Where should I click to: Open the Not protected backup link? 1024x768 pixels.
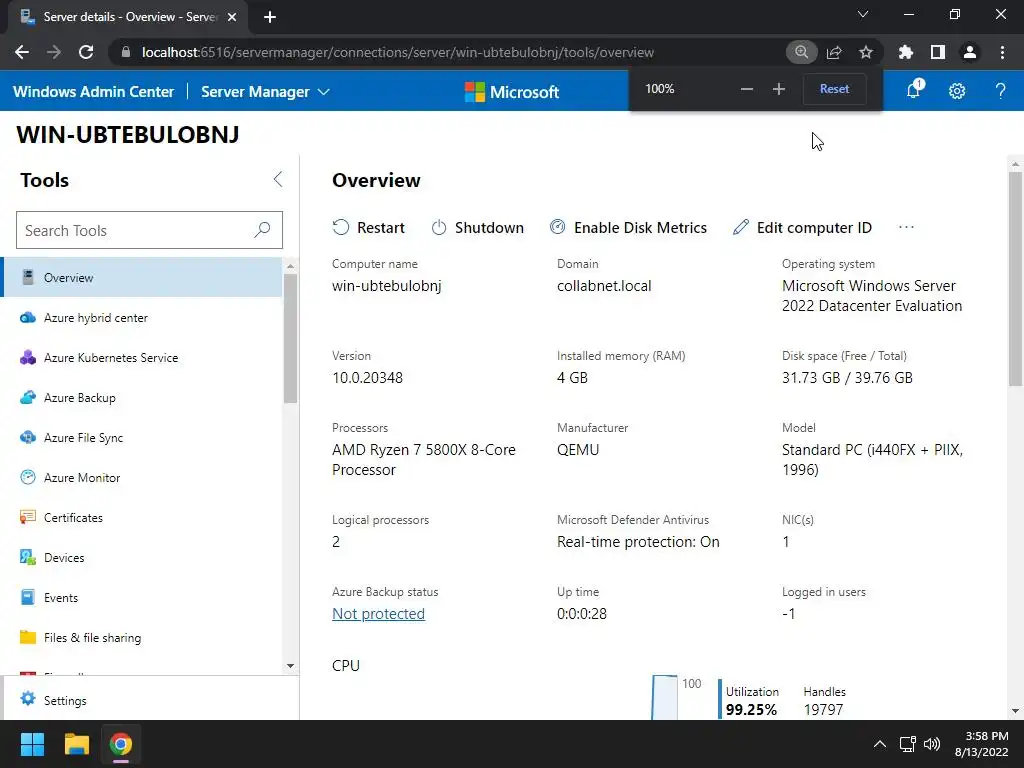tap(378, 614)
